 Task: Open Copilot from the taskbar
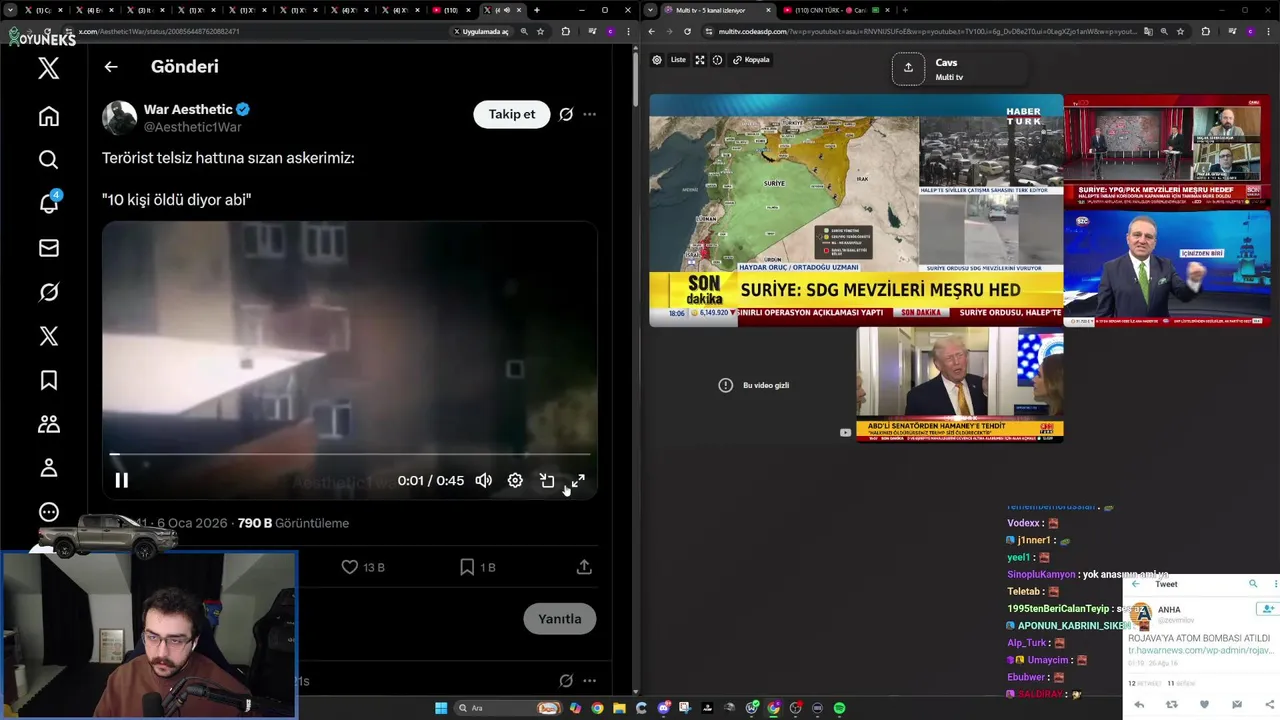(x=575, y=708)
